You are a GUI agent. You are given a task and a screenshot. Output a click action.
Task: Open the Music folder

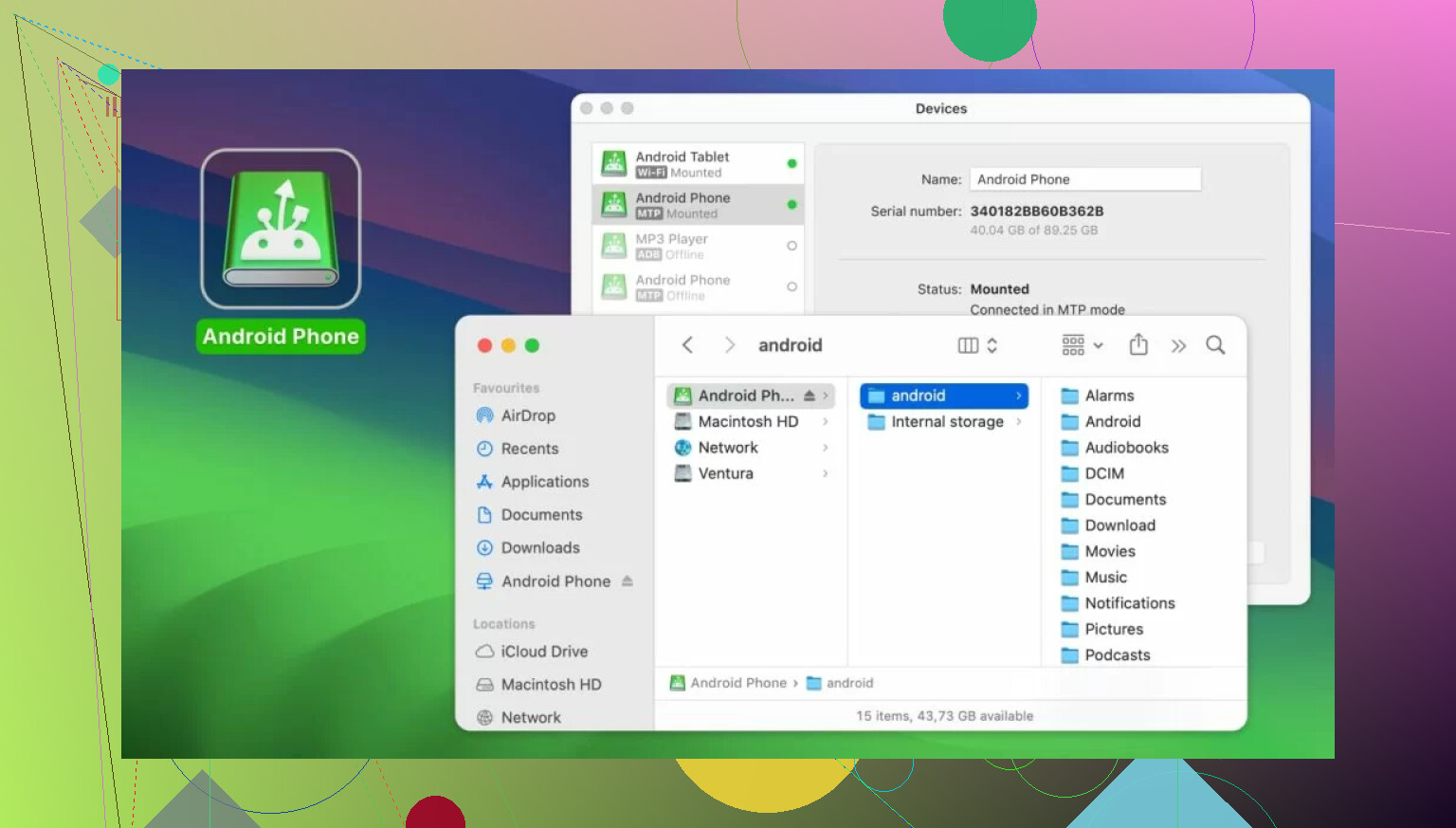coord(1094,578)
